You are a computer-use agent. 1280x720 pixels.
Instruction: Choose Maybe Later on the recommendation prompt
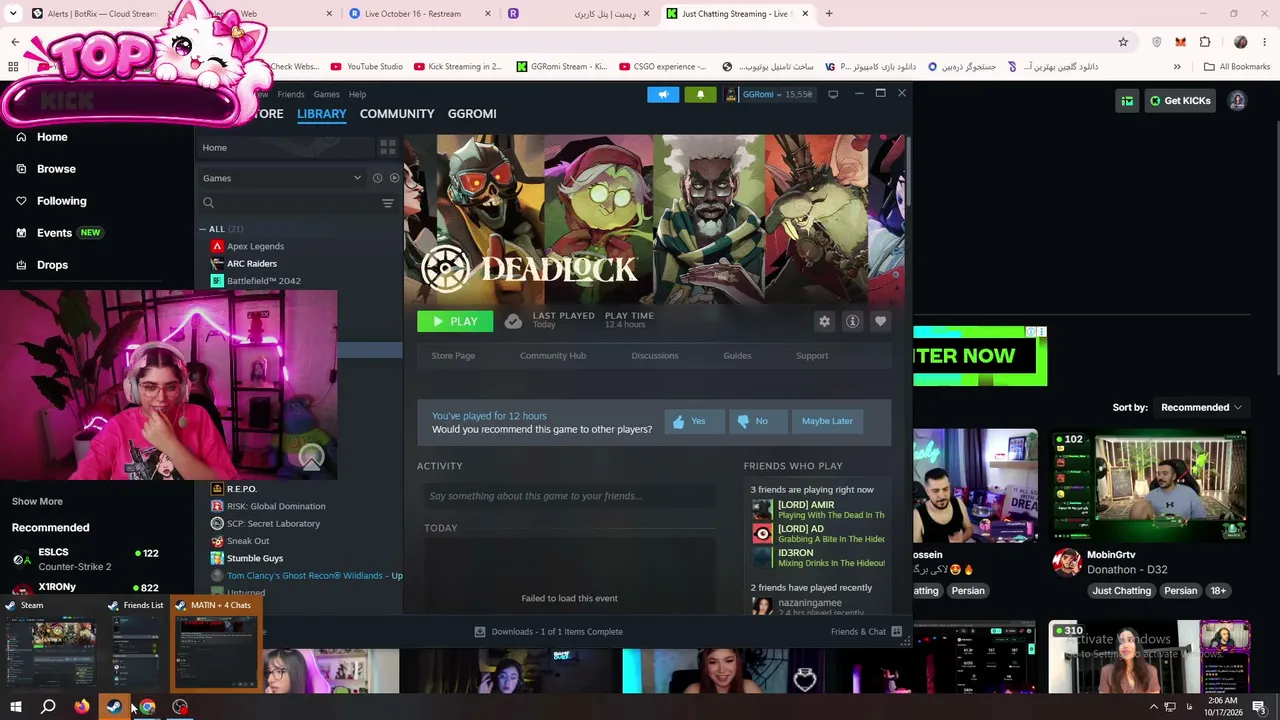click(827, 421)
